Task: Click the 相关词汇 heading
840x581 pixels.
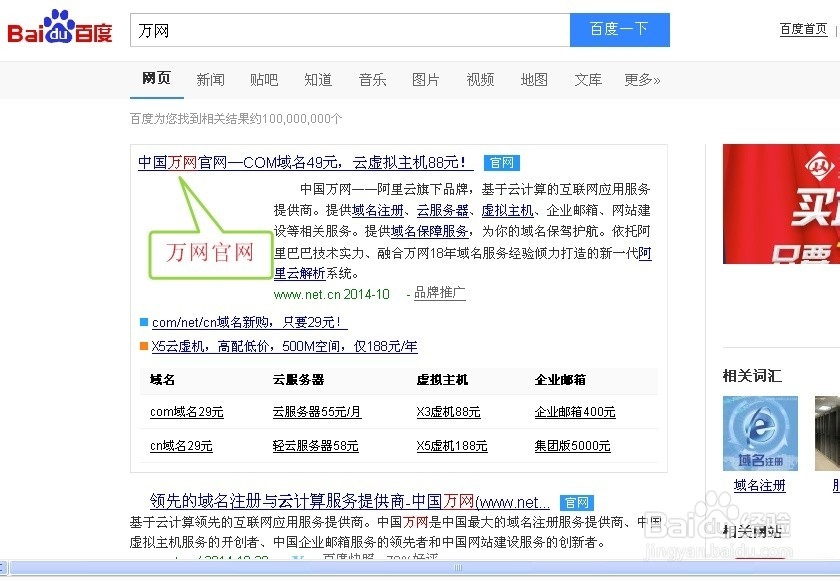Action: click(752, 376)
